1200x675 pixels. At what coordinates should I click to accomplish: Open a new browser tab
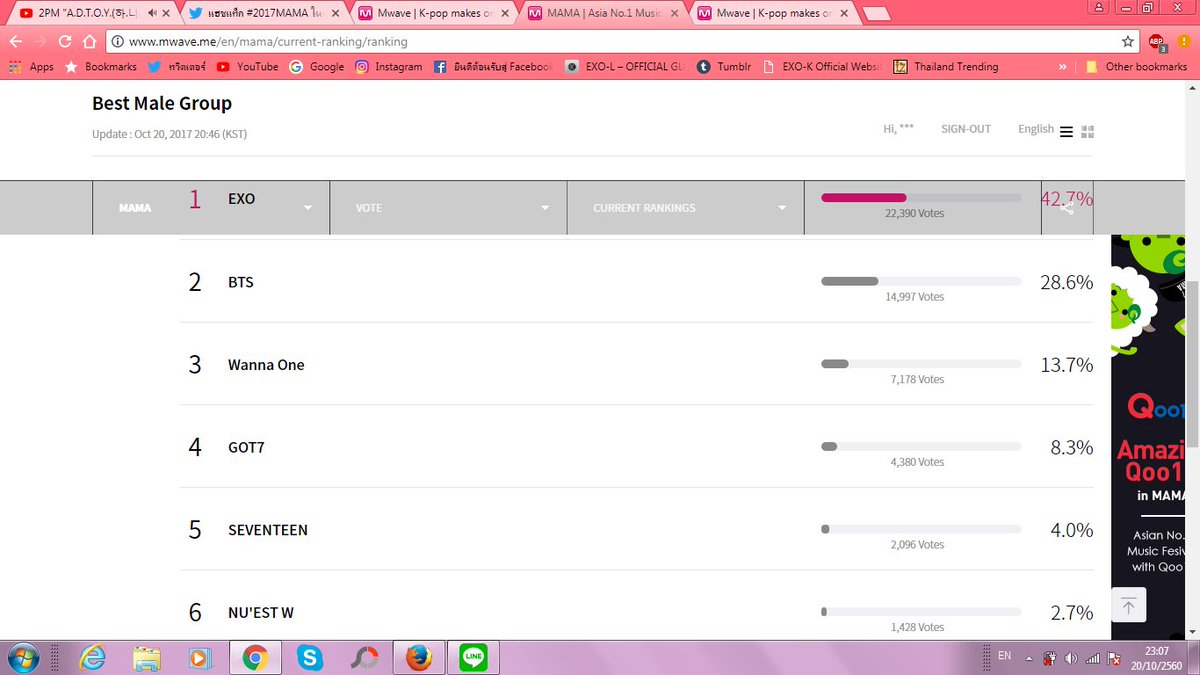[x=876, y=13]
